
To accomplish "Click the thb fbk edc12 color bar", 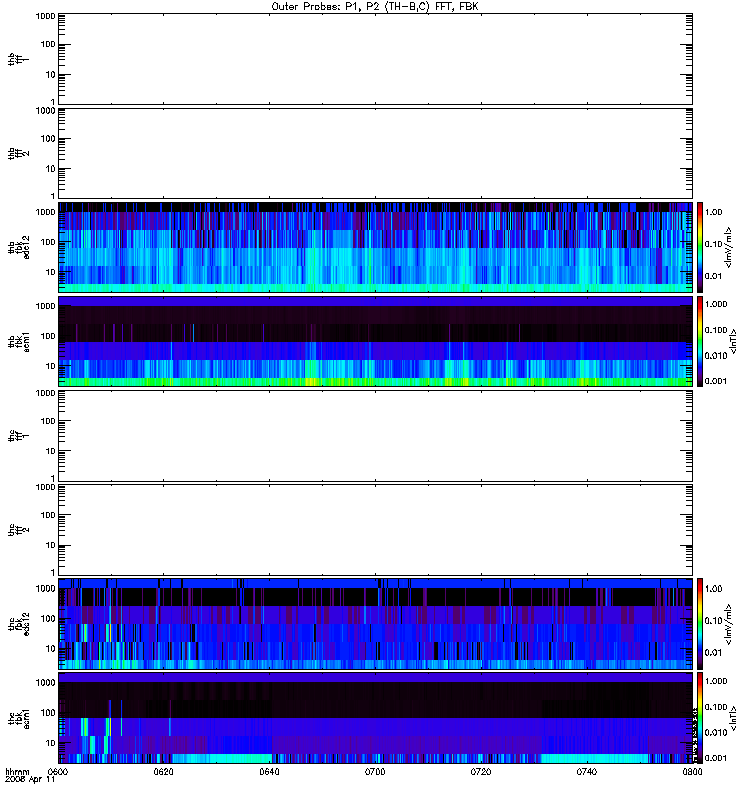I will pos(700,247).
